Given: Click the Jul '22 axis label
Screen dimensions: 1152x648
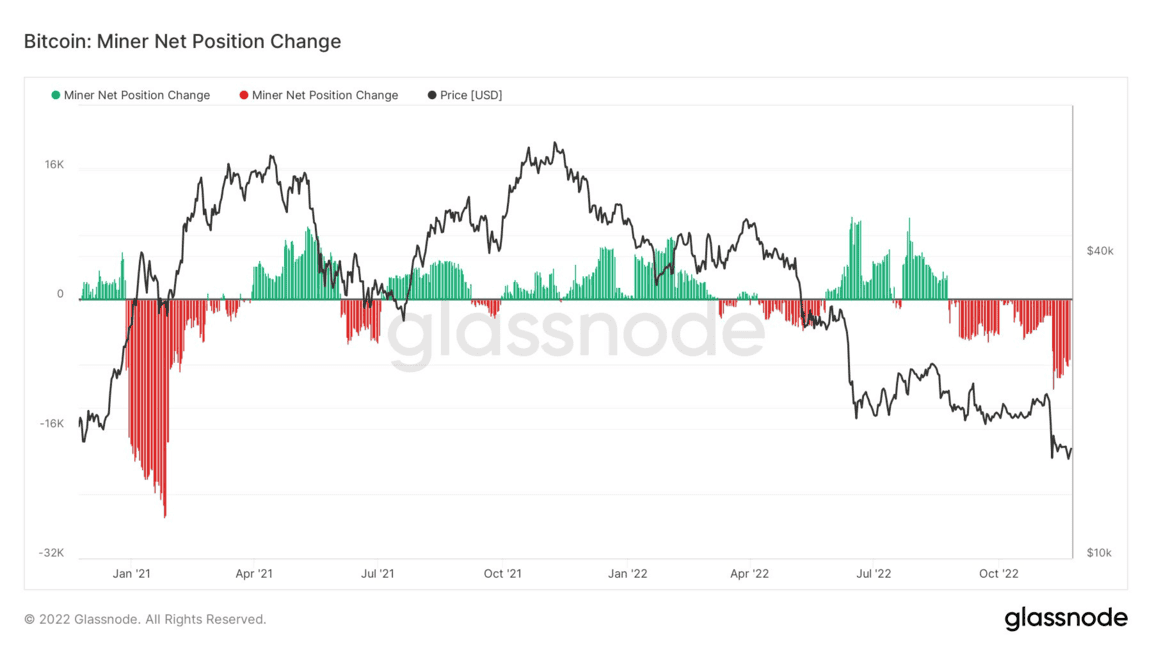Looking at the screenshot, I should (x=874, y=573).
